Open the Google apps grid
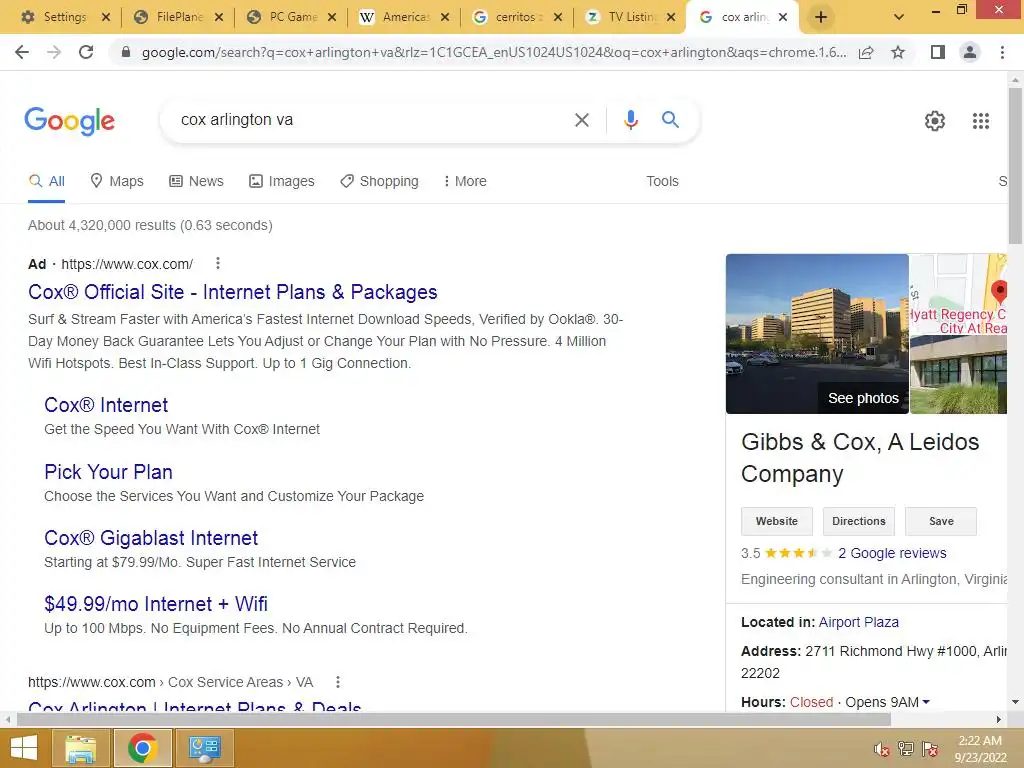The width and height of the screenshot is (1024, 768). 980,121
